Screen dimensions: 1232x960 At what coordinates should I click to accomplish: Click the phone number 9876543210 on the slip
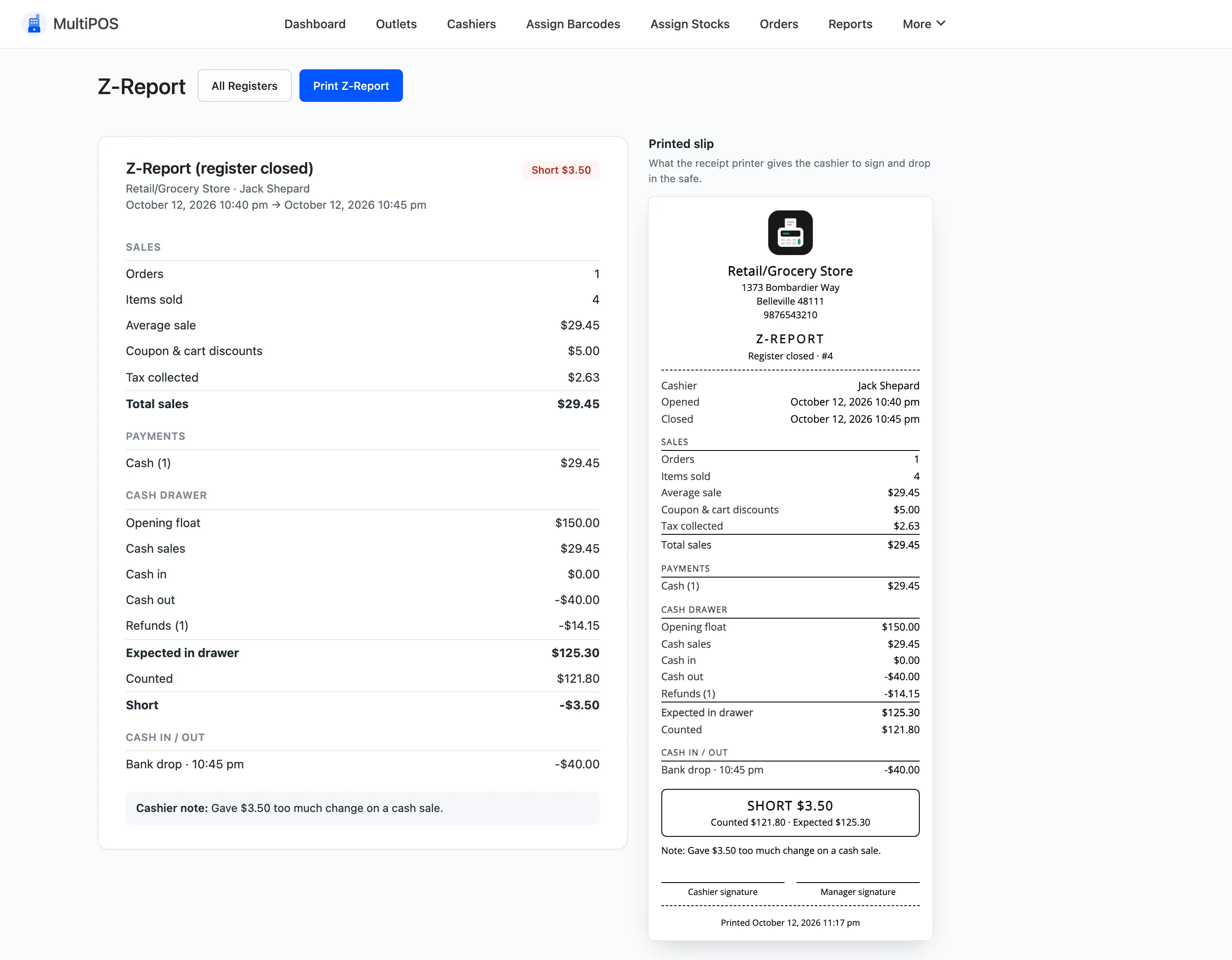(x=790, y=315)
